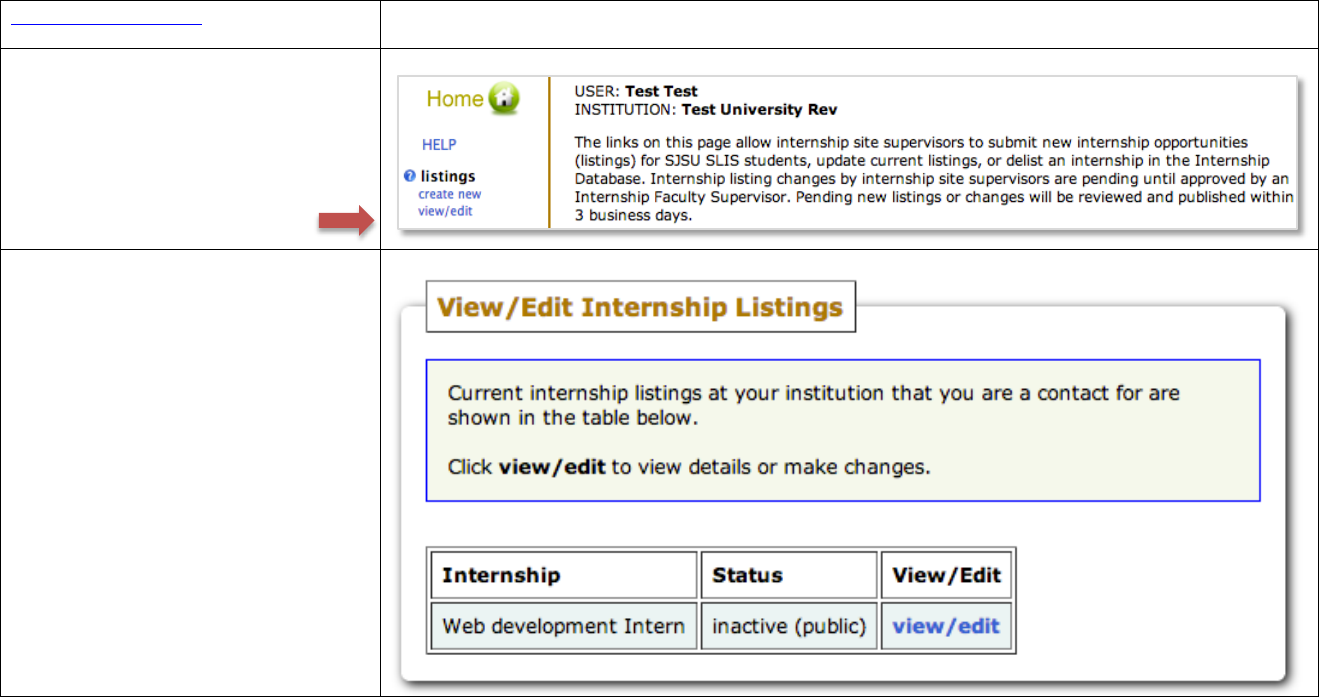Open the Home text link
The image size is (1319, 697).
click(455, 99)
